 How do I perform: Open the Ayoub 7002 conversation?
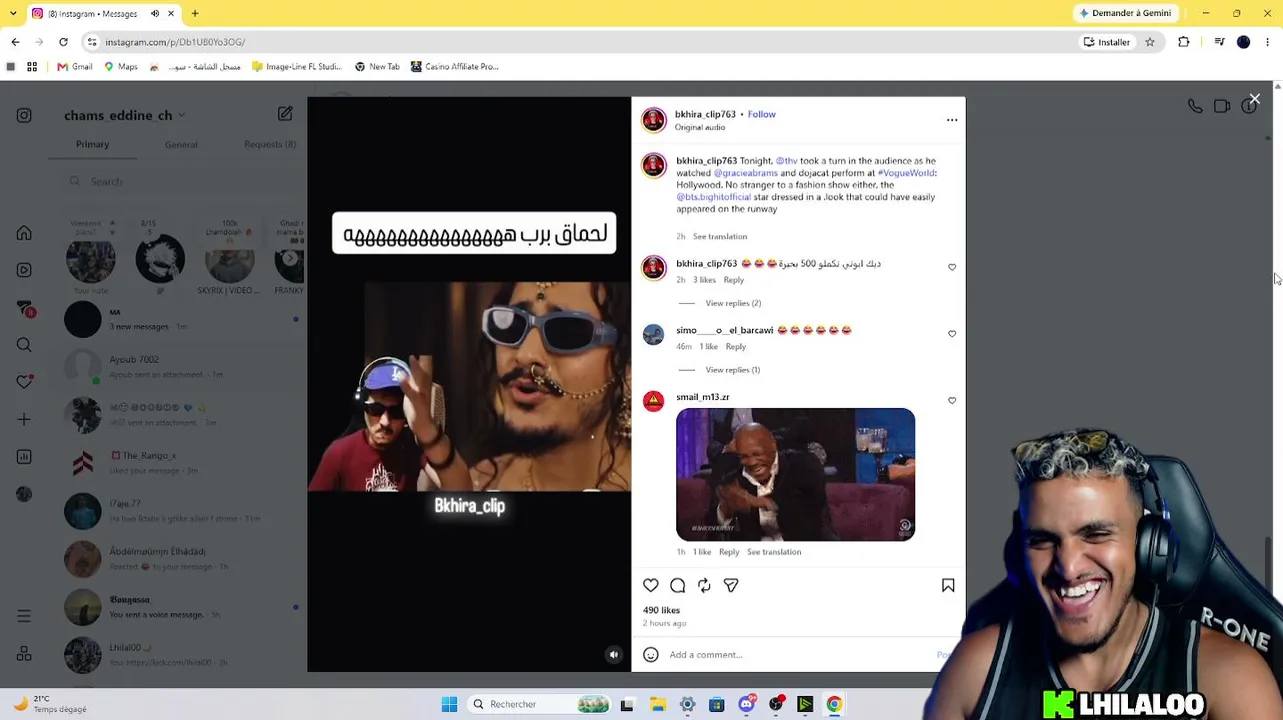[x=181, y=367]
